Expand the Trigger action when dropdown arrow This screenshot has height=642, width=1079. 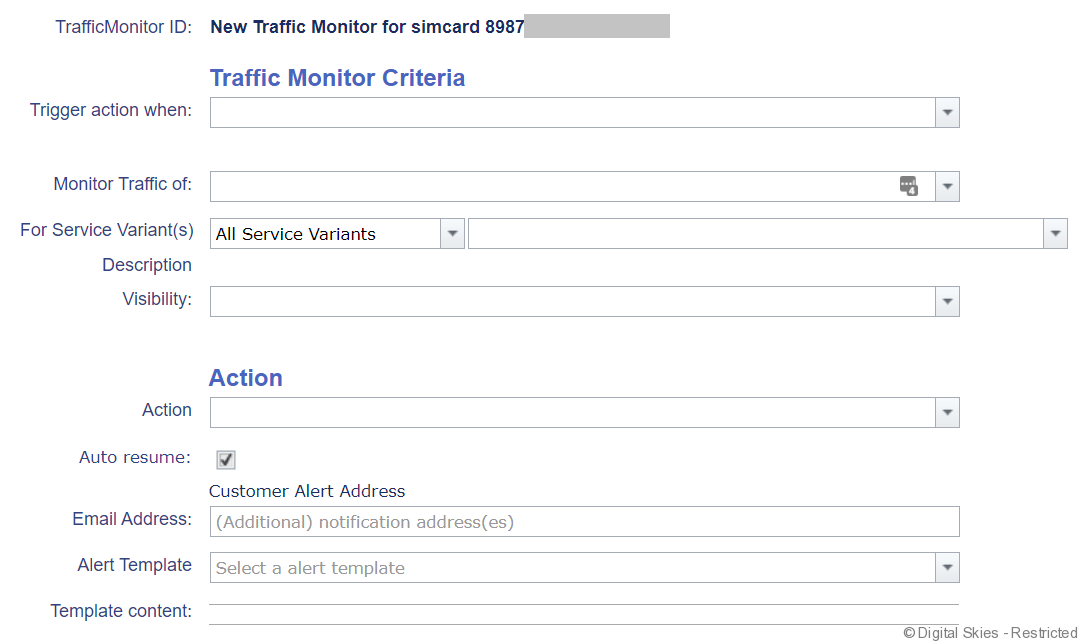(x=947, y=112)
